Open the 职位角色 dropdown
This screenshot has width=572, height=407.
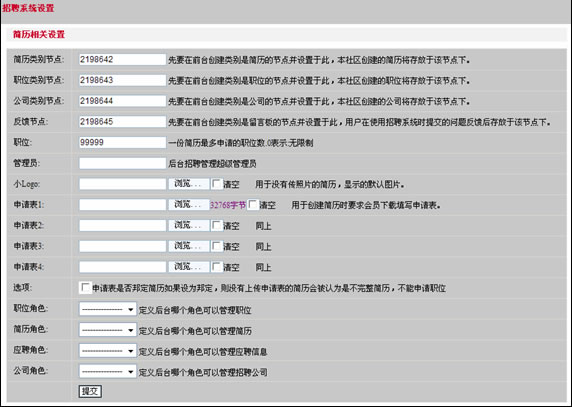pos(108,309)
